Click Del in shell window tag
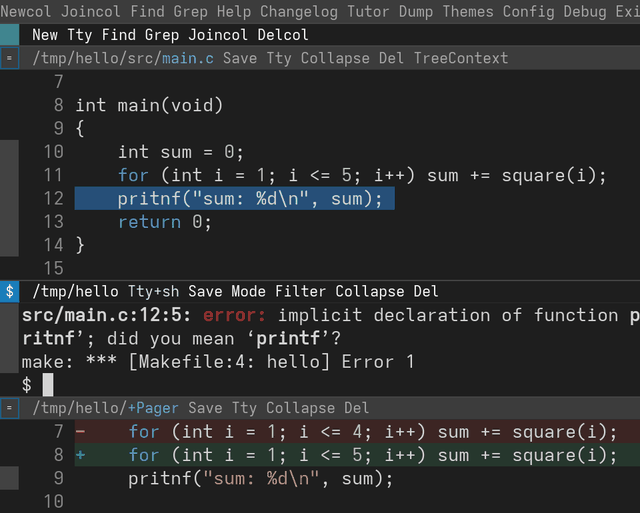This screenshot has width=640, height=513. click(426, 291)
